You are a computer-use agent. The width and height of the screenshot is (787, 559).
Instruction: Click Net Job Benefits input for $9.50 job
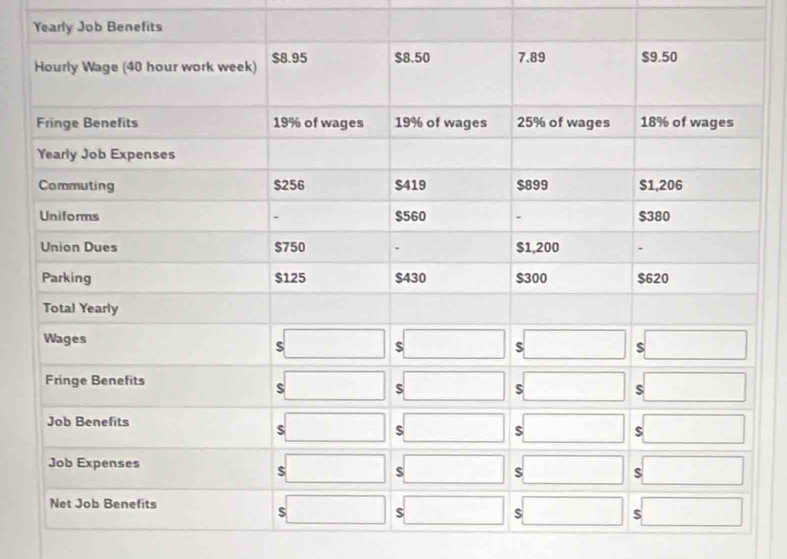click(698, 511)
